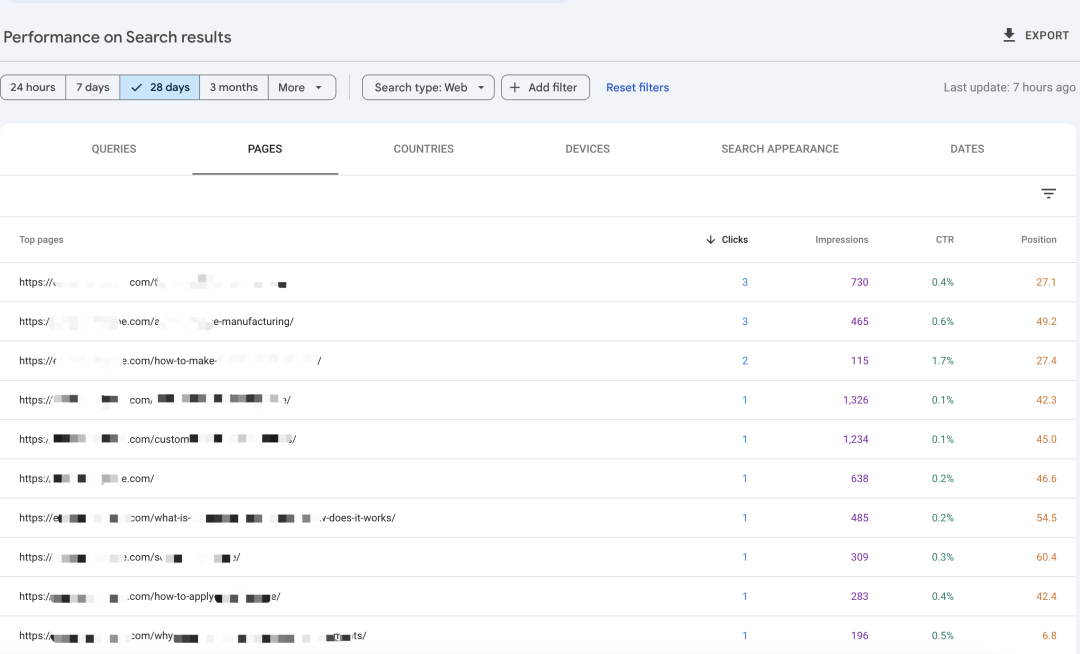This screenshot has height=654, width=1080.
Task: Select the 3 months date range
Action: (234, 87)
